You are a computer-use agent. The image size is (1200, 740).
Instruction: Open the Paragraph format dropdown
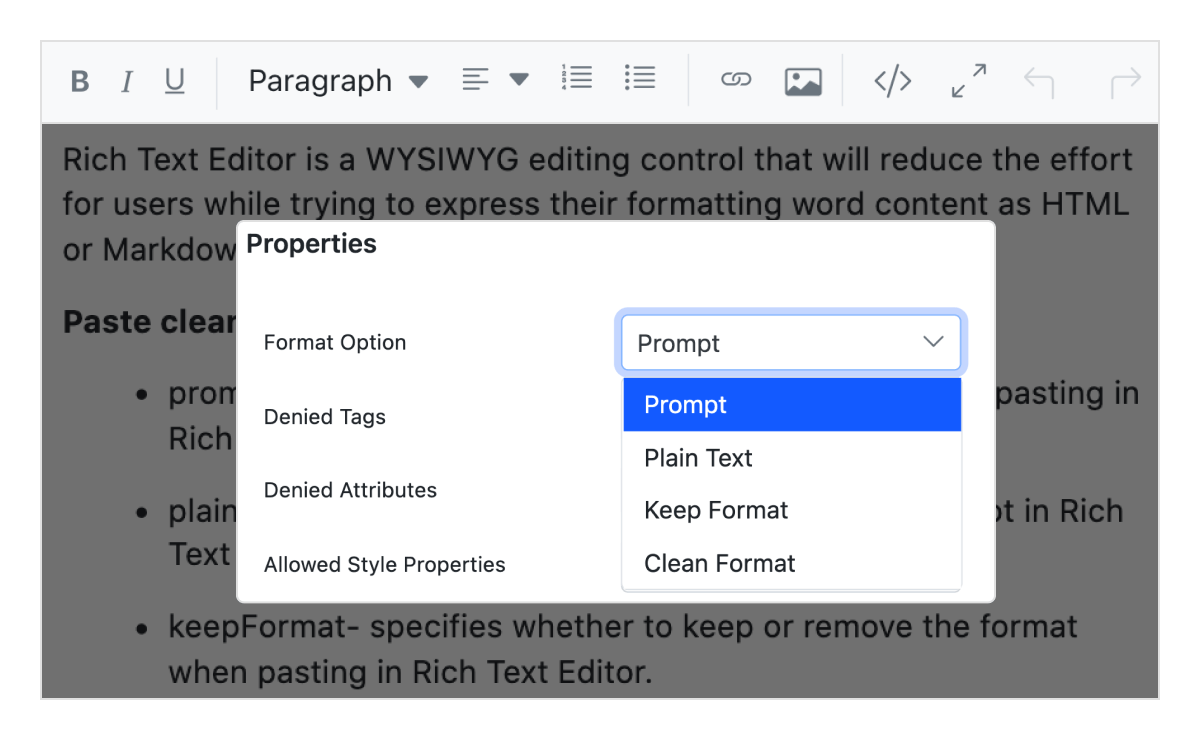[x=338, y=81]
